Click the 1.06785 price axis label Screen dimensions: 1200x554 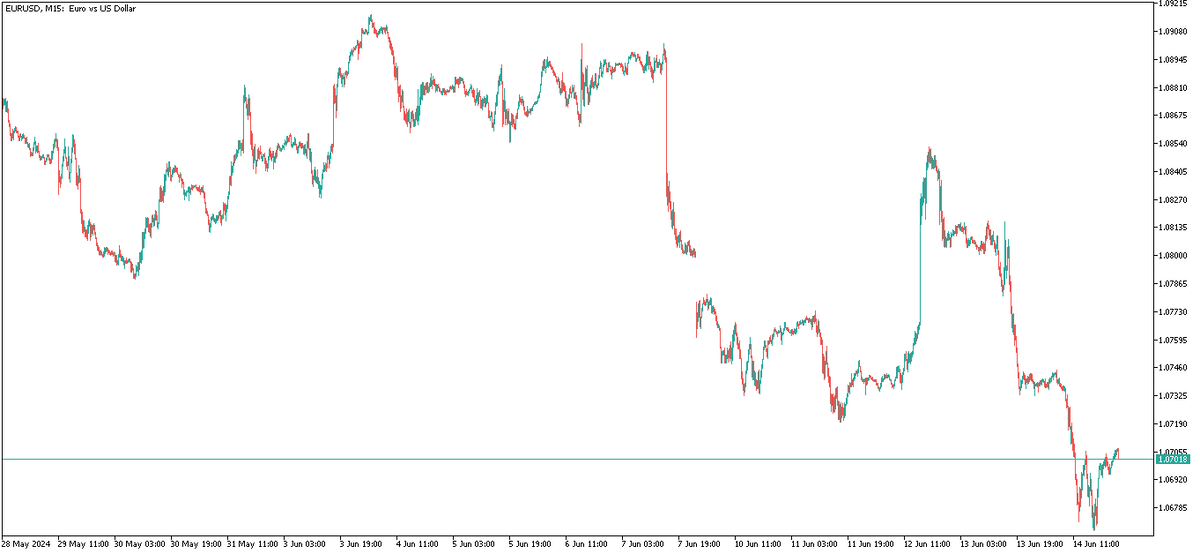pyautogui.click(x=1173, y=507)
